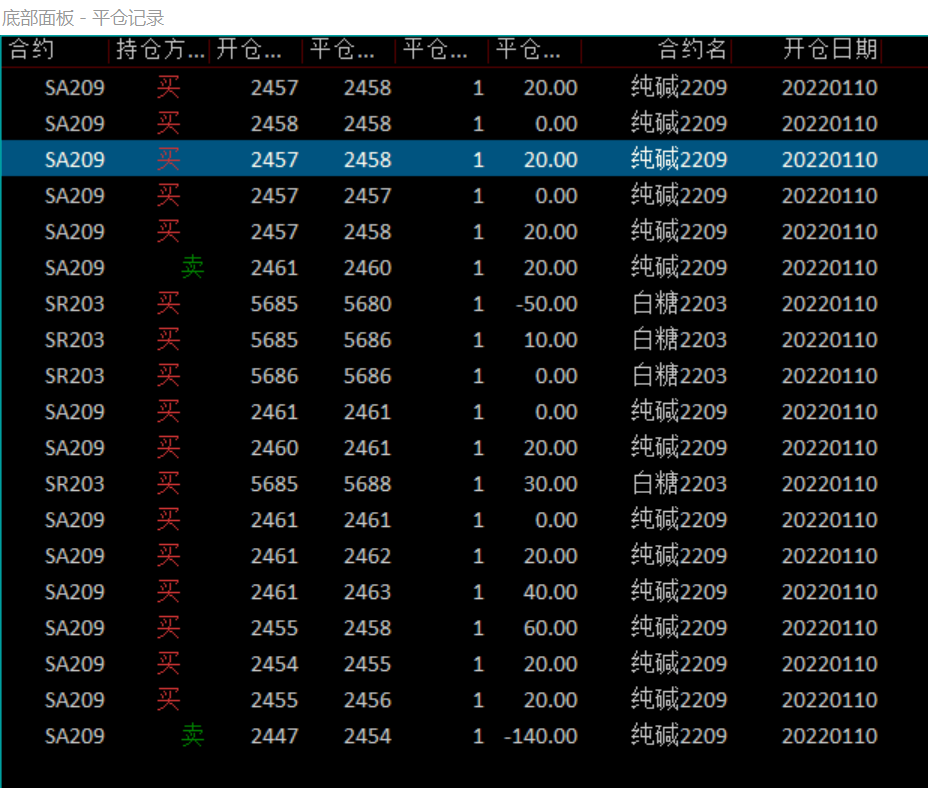Image resolution: width=928 pixels, height=788 pixels.
Task: Click the close price 2456 cell
Action: pos(367,700)
